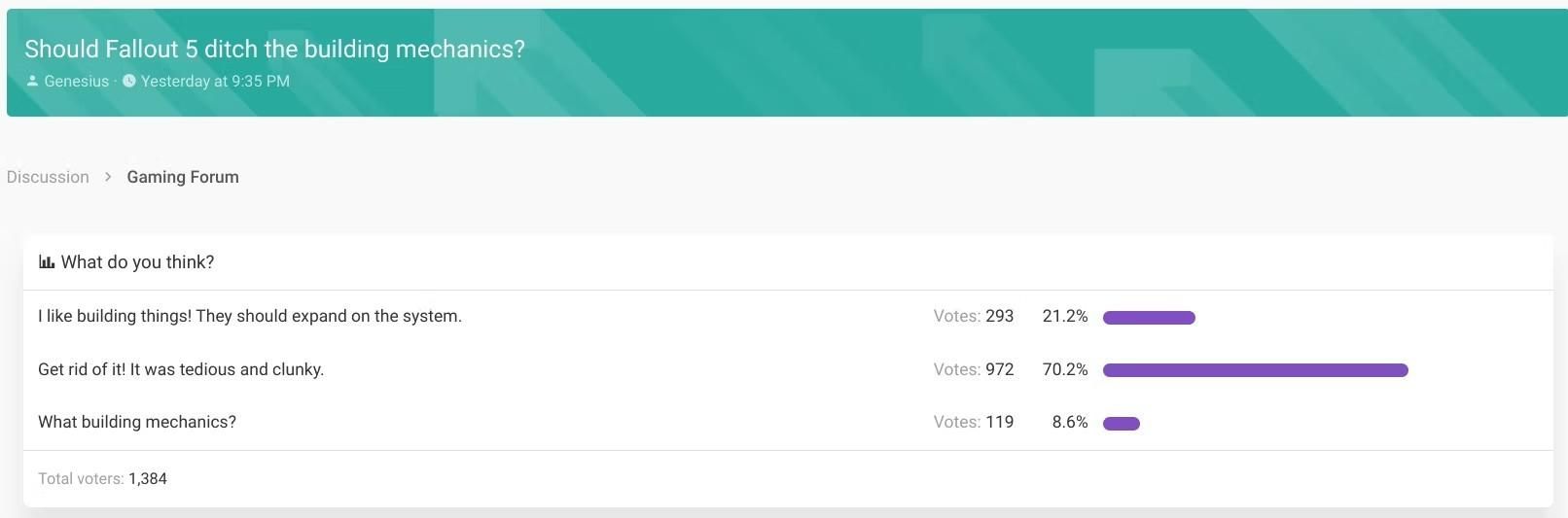The height and width of the screenshot is (518, 1568).
Task: Go to the Discussion breadcrumb
Action: tap(48, 177)
